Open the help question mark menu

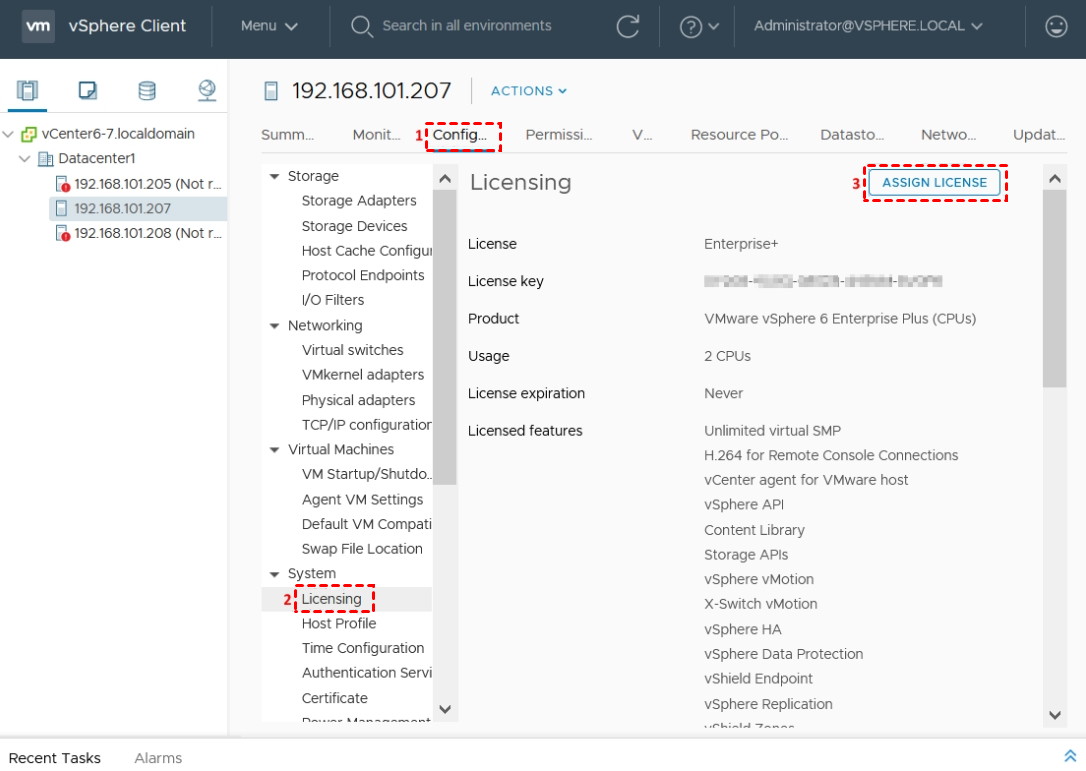coord(698,27)
